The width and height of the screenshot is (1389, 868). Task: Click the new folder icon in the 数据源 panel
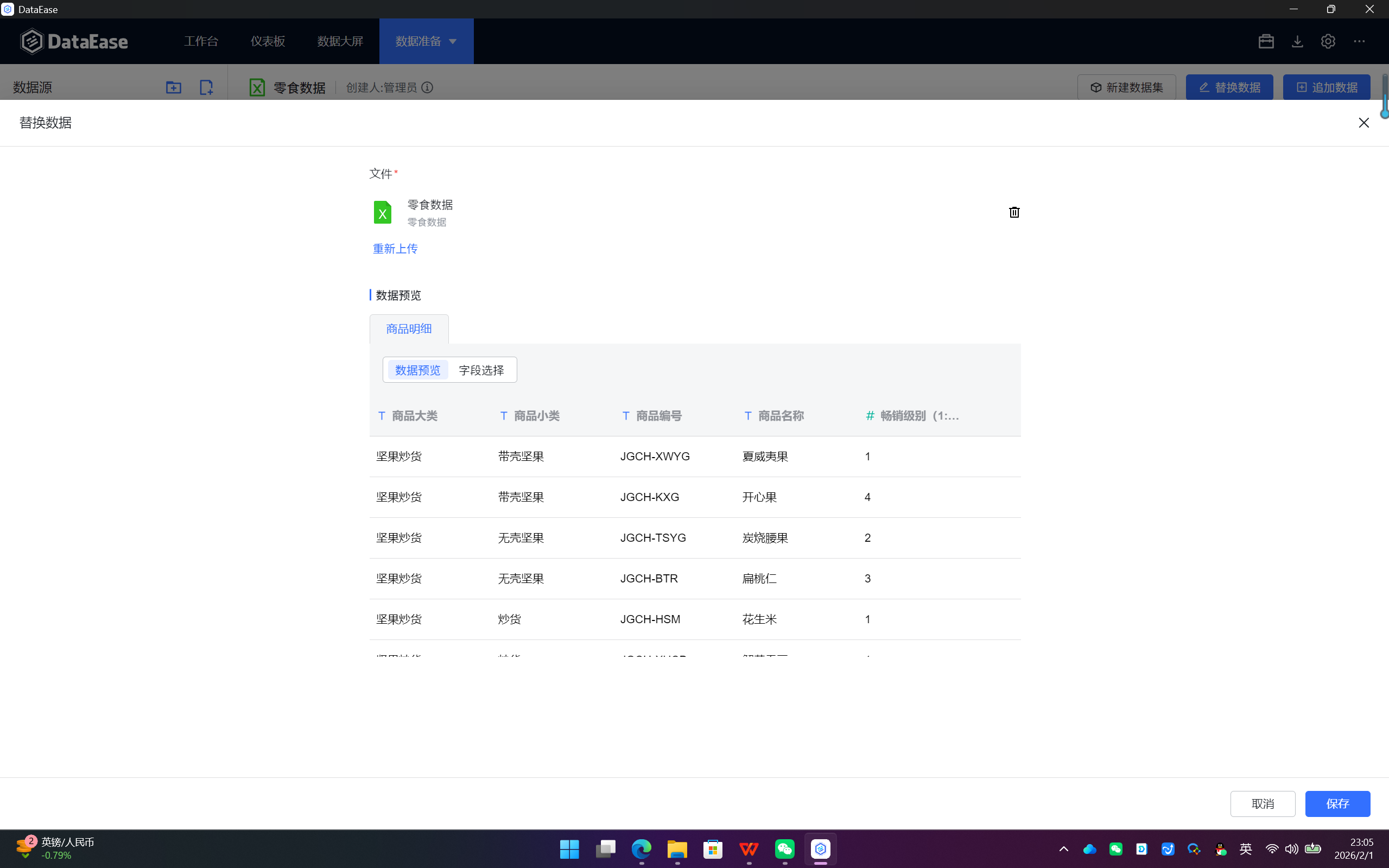(173, 87)
